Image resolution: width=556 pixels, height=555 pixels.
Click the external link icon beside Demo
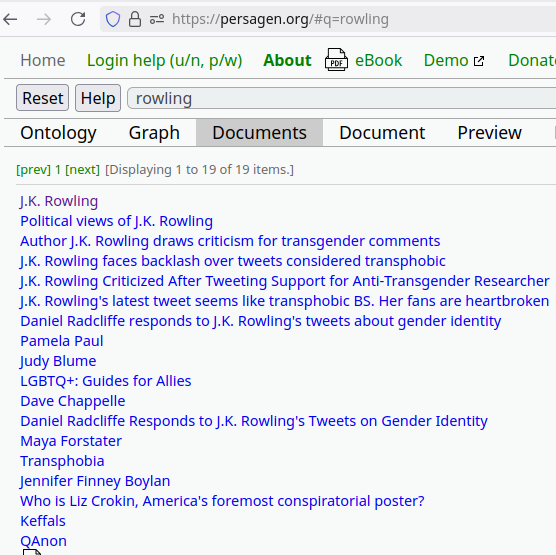click(x=479, y=61)
